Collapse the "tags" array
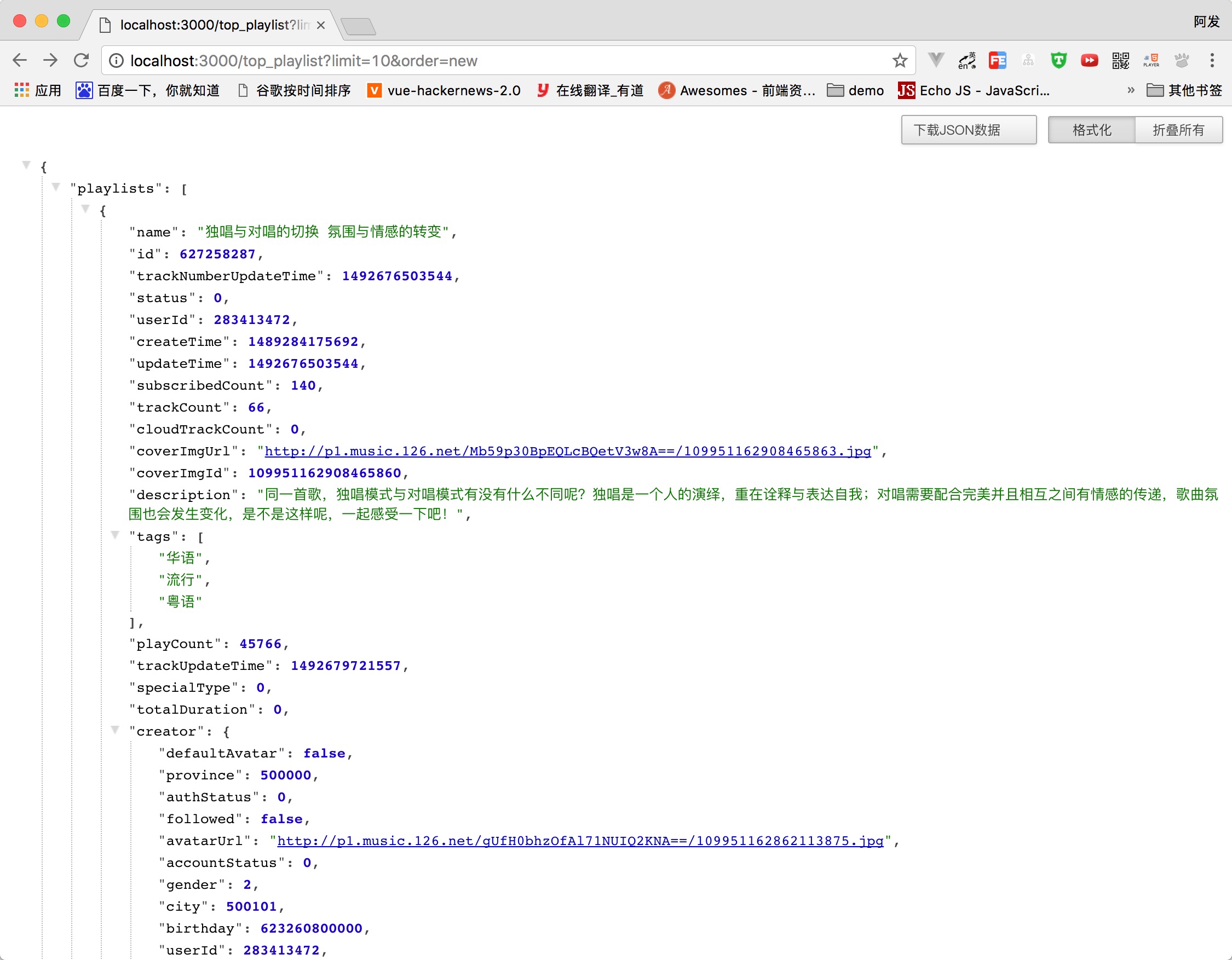Viewport: 1232px width, 960px height. coord(115,535)
